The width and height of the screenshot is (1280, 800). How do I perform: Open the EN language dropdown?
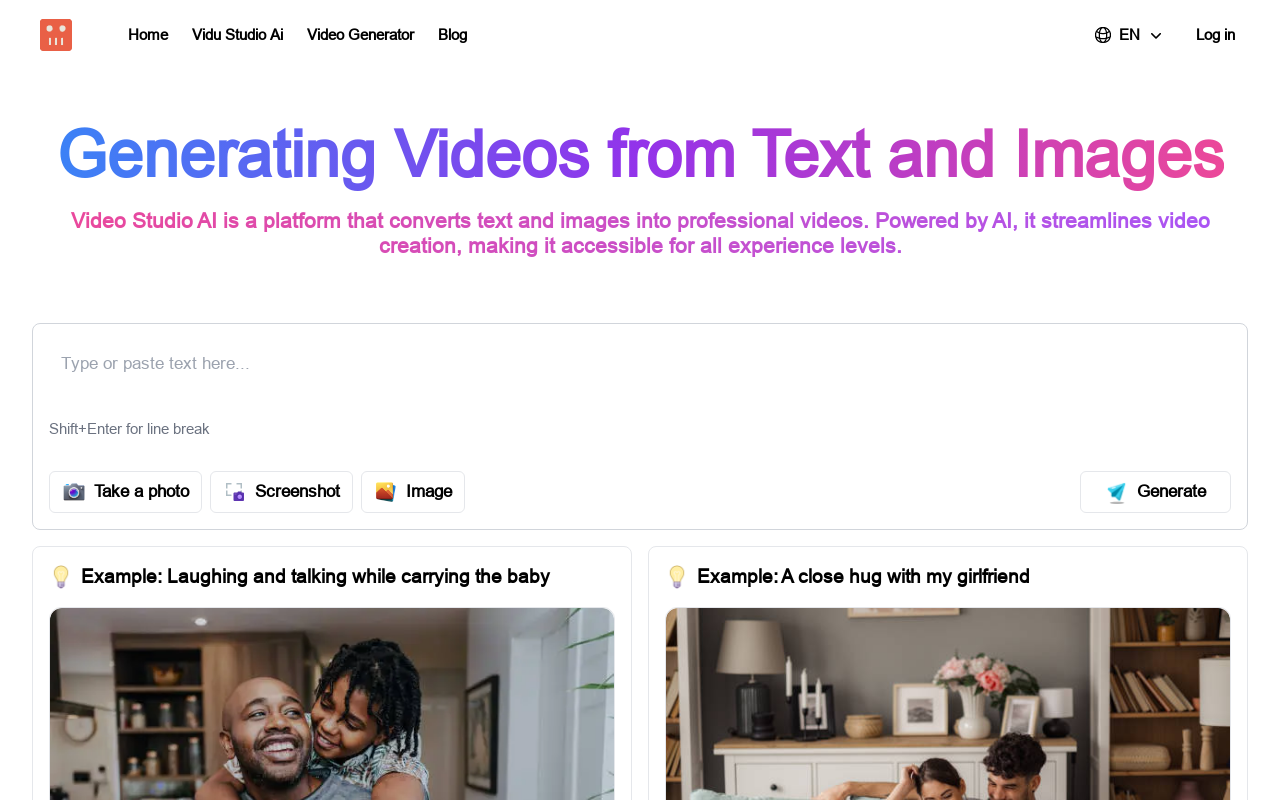click(x=1128, y=35)
